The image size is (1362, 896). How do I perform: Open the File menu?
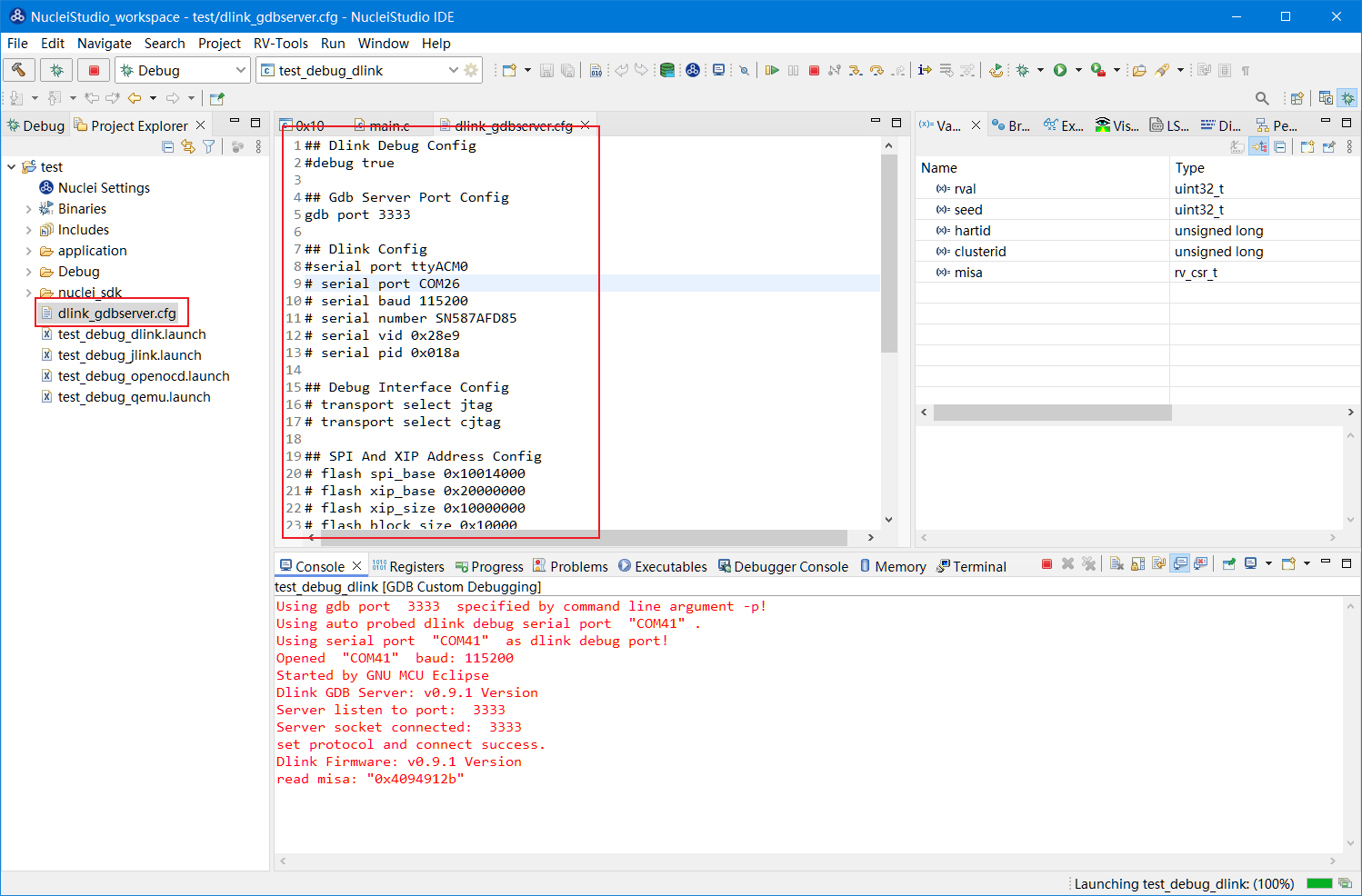point(17,43)
